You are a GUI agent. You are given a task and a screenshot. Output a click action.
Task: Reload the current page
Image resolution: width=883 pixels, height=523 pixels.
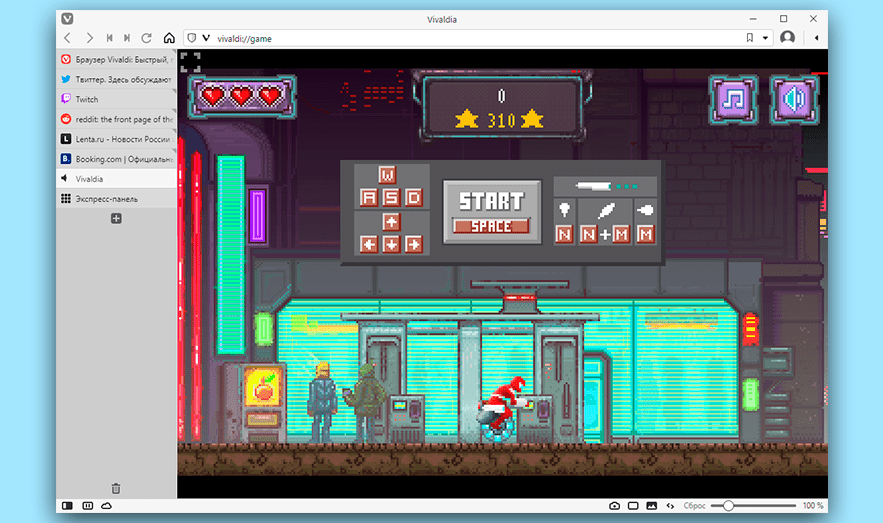click(x=147, y=38)
